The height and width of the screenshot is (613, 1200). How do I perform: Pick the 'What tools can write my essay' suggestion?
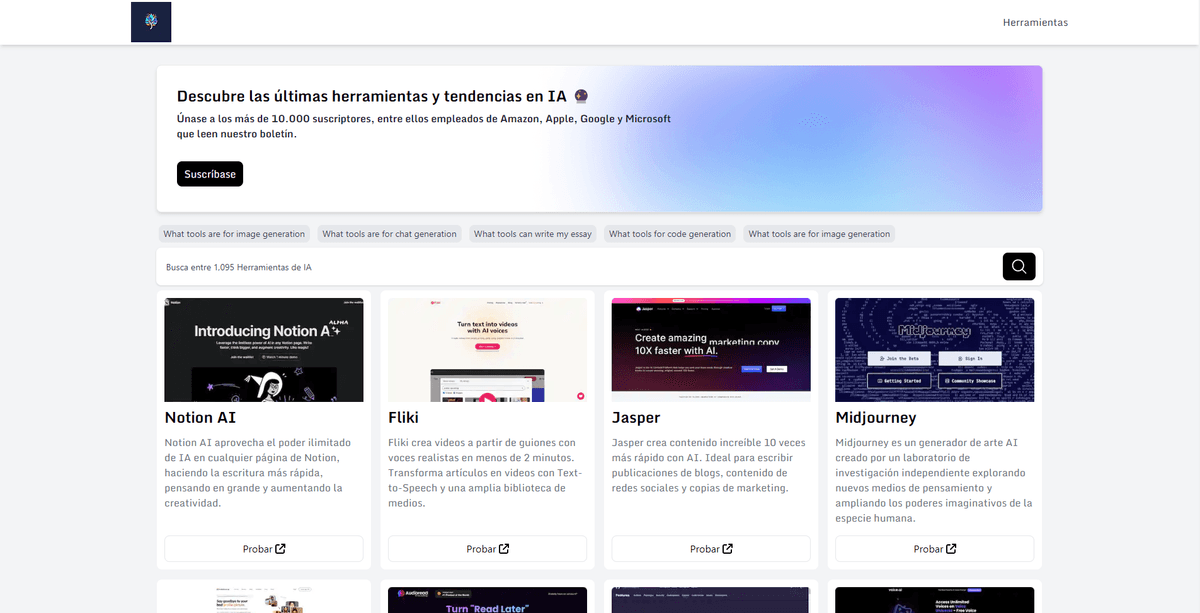coord(533,234)
